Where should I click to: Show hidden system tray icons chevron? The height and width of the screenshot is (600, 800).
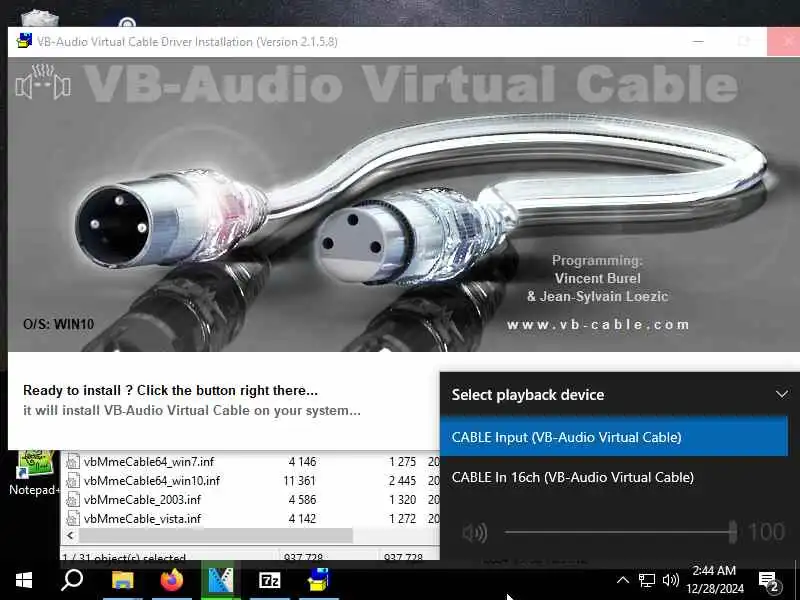pyautogui.click(x=622, y=580)
